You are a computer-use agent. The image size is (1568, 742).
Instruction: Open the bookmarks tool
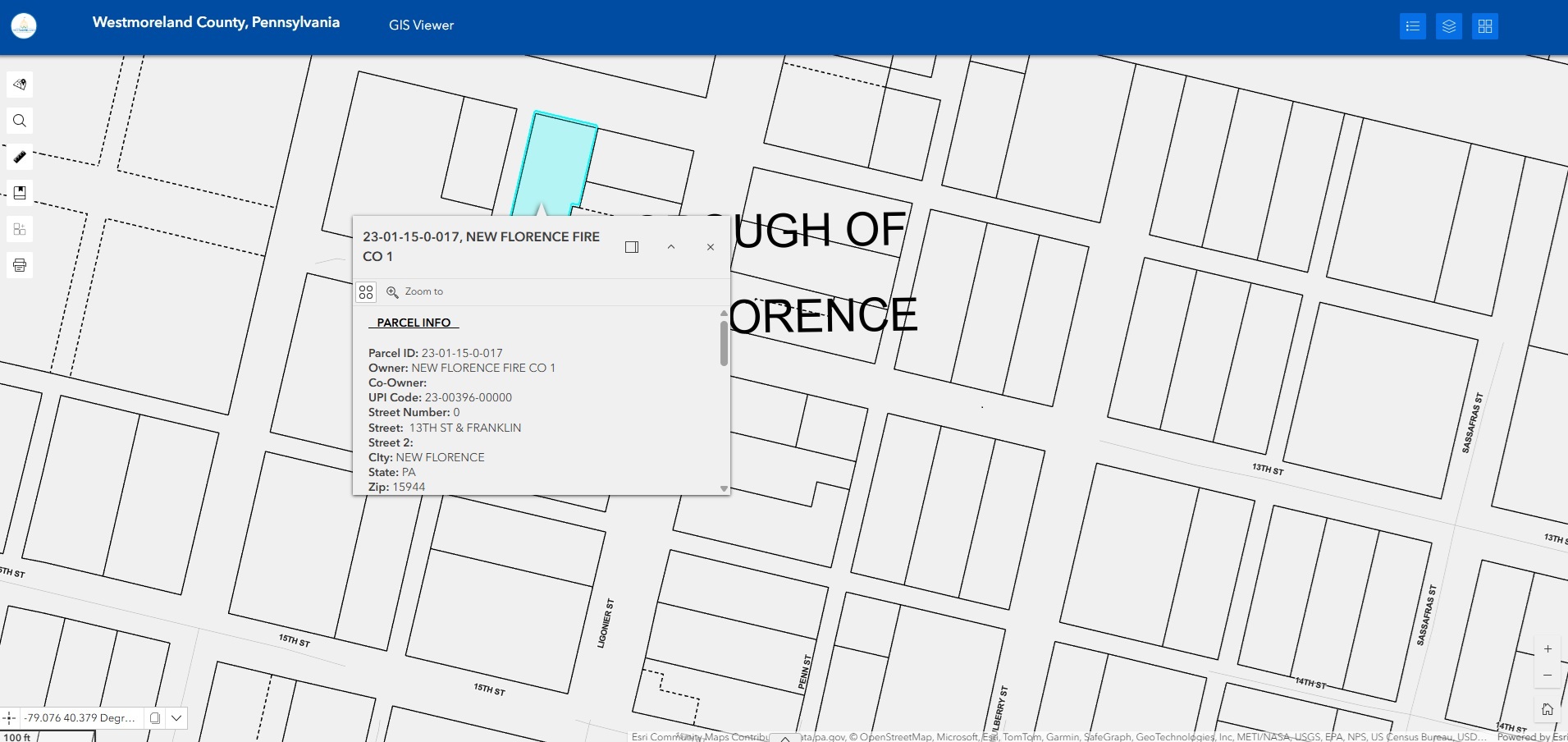[20, 193]
